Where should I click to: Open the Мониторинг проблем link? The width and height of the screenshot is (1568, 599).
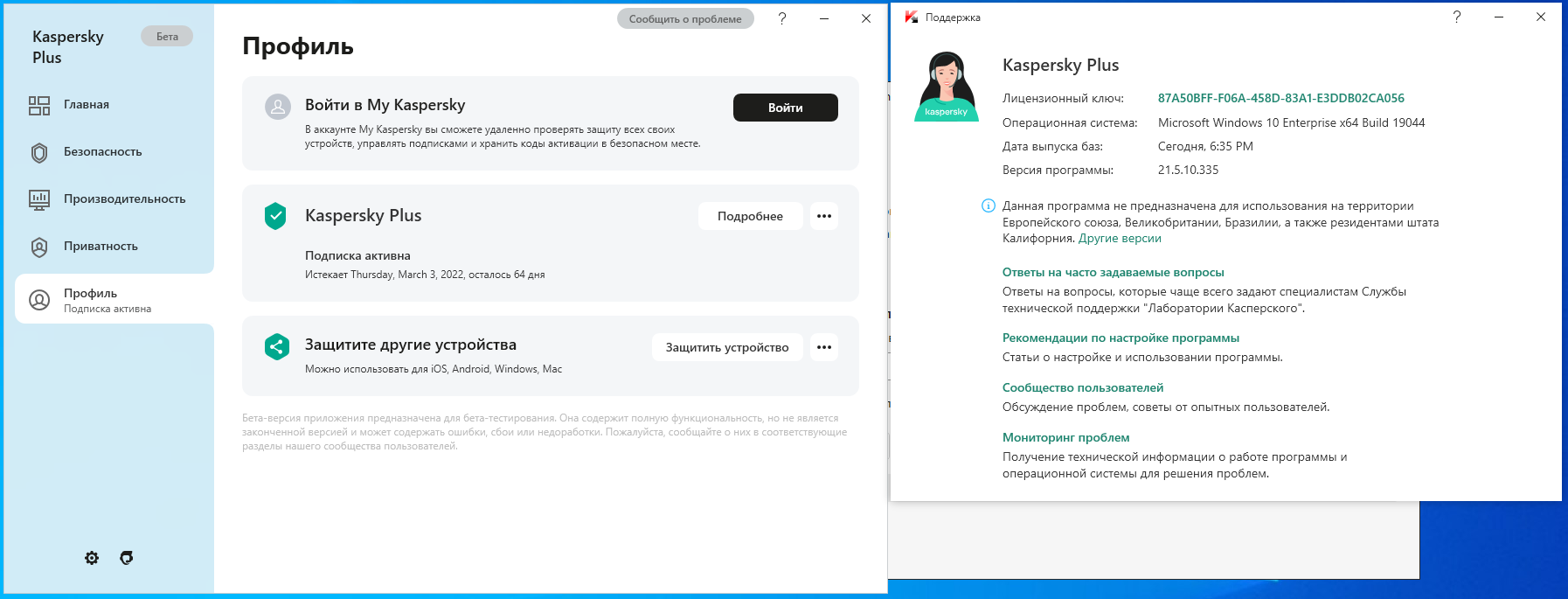pos(1066,438)
